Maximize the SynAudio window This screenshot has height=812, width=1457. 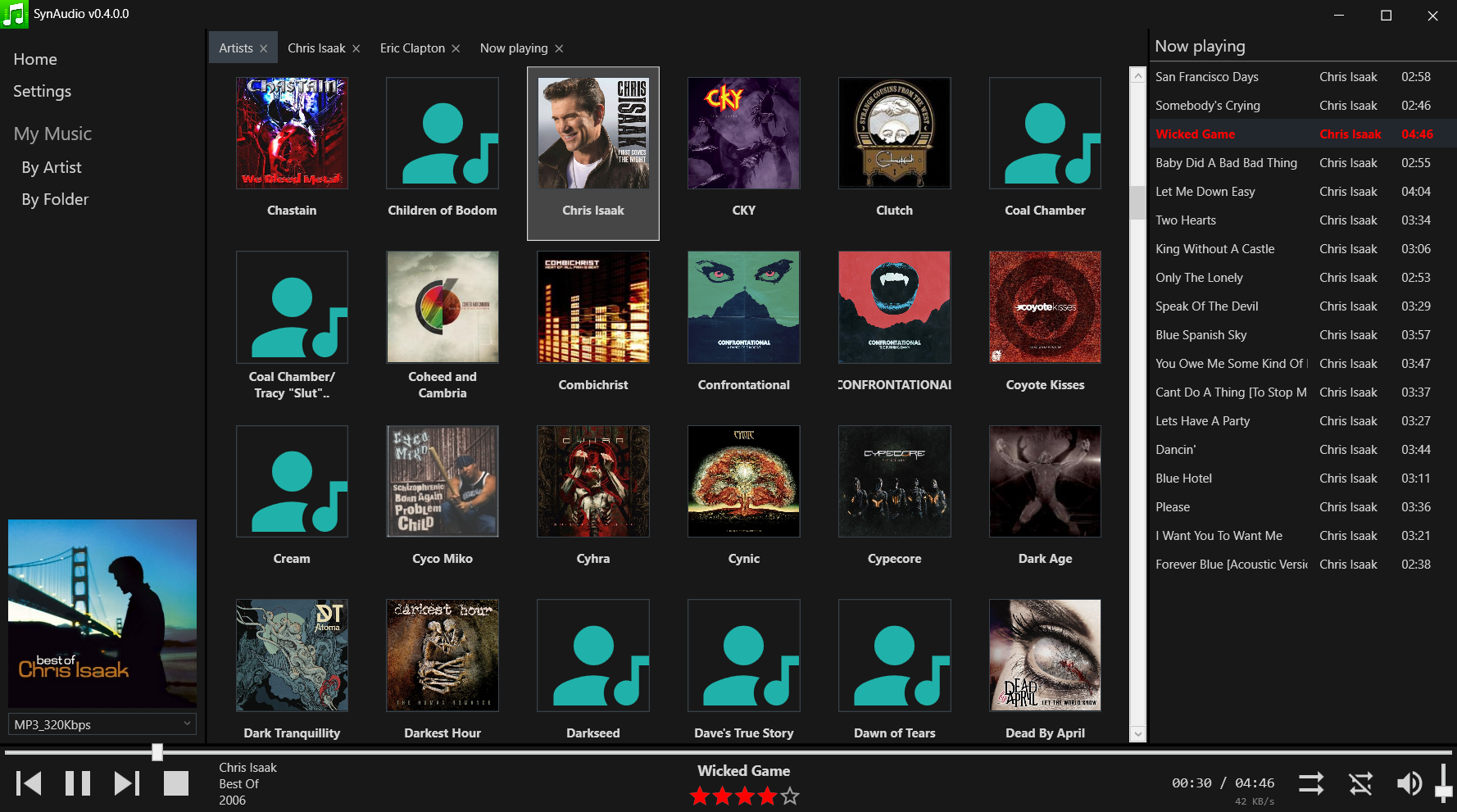click(x=1387, y=15)
